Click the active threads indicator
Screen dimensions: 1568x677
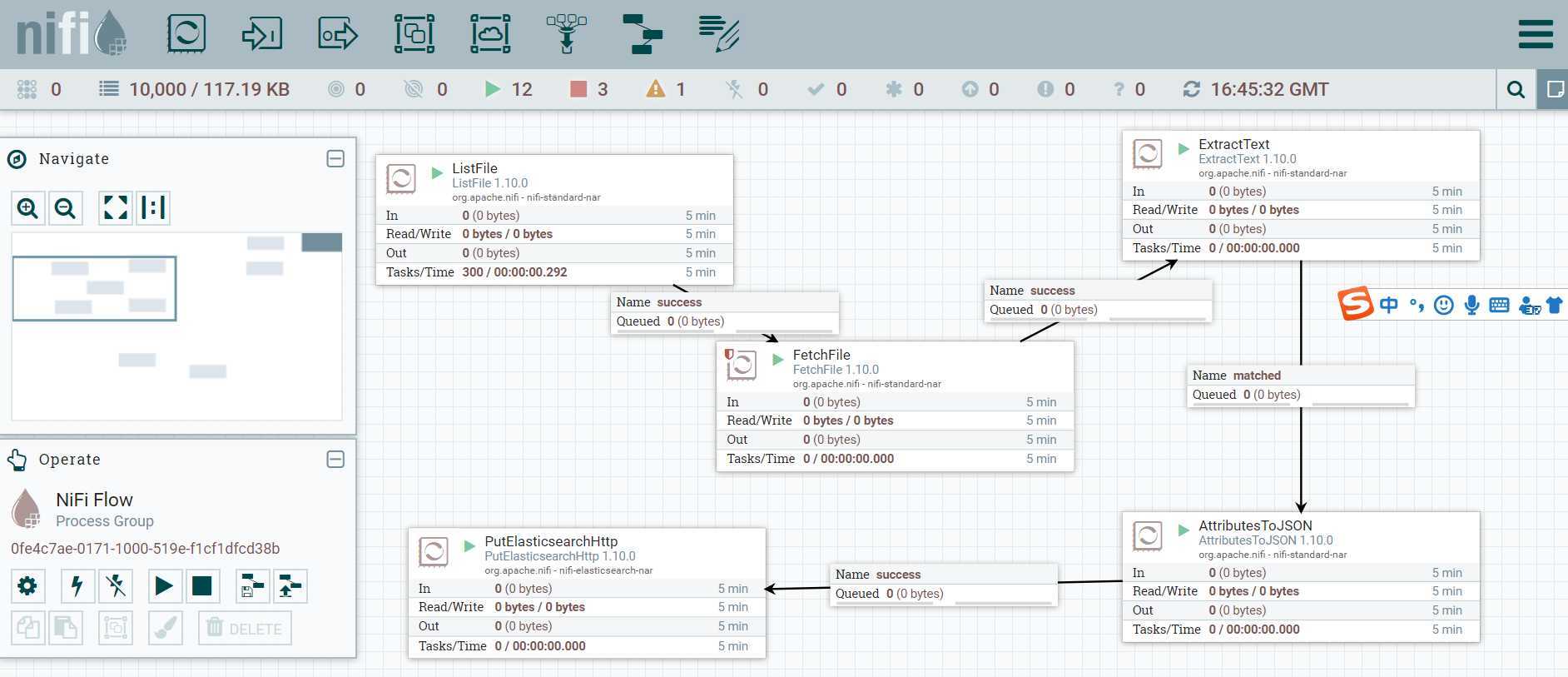40,89
